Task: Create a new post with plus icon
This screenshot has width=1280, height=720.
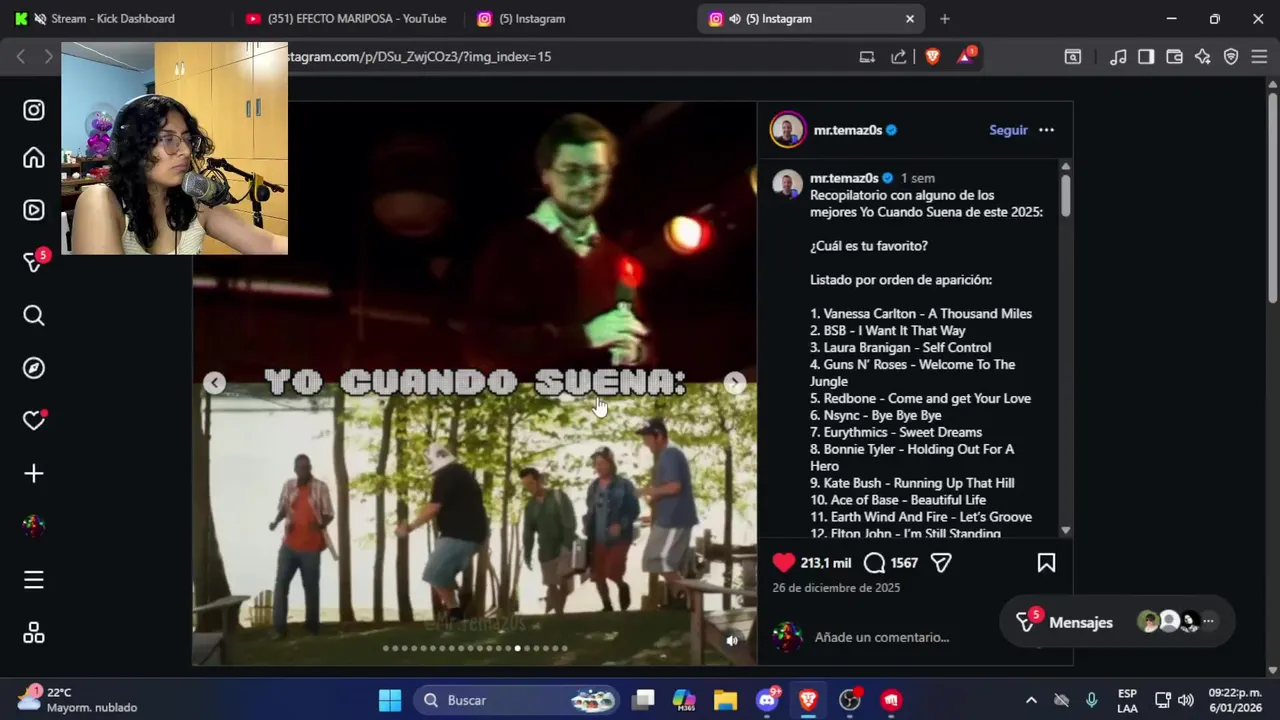Action: (34, 474)
